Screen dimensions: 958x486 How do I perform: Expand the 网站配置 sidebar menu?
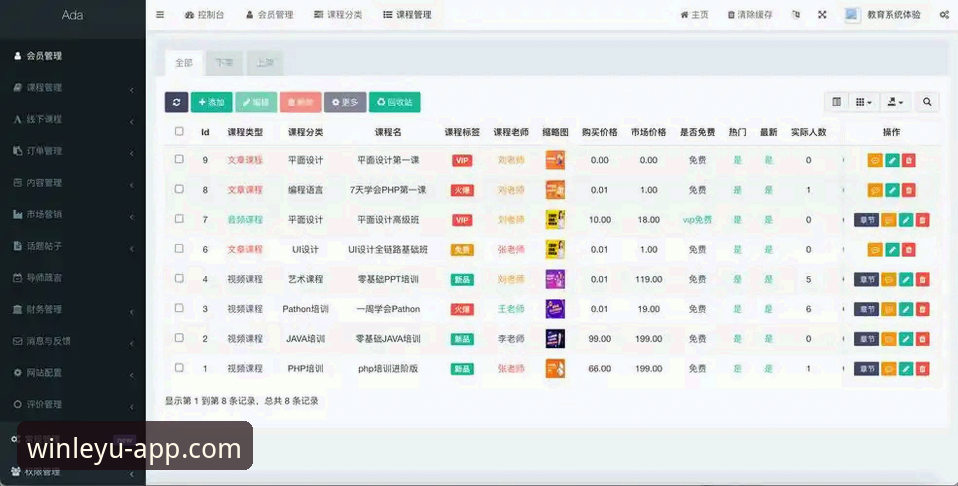[73, 373]
